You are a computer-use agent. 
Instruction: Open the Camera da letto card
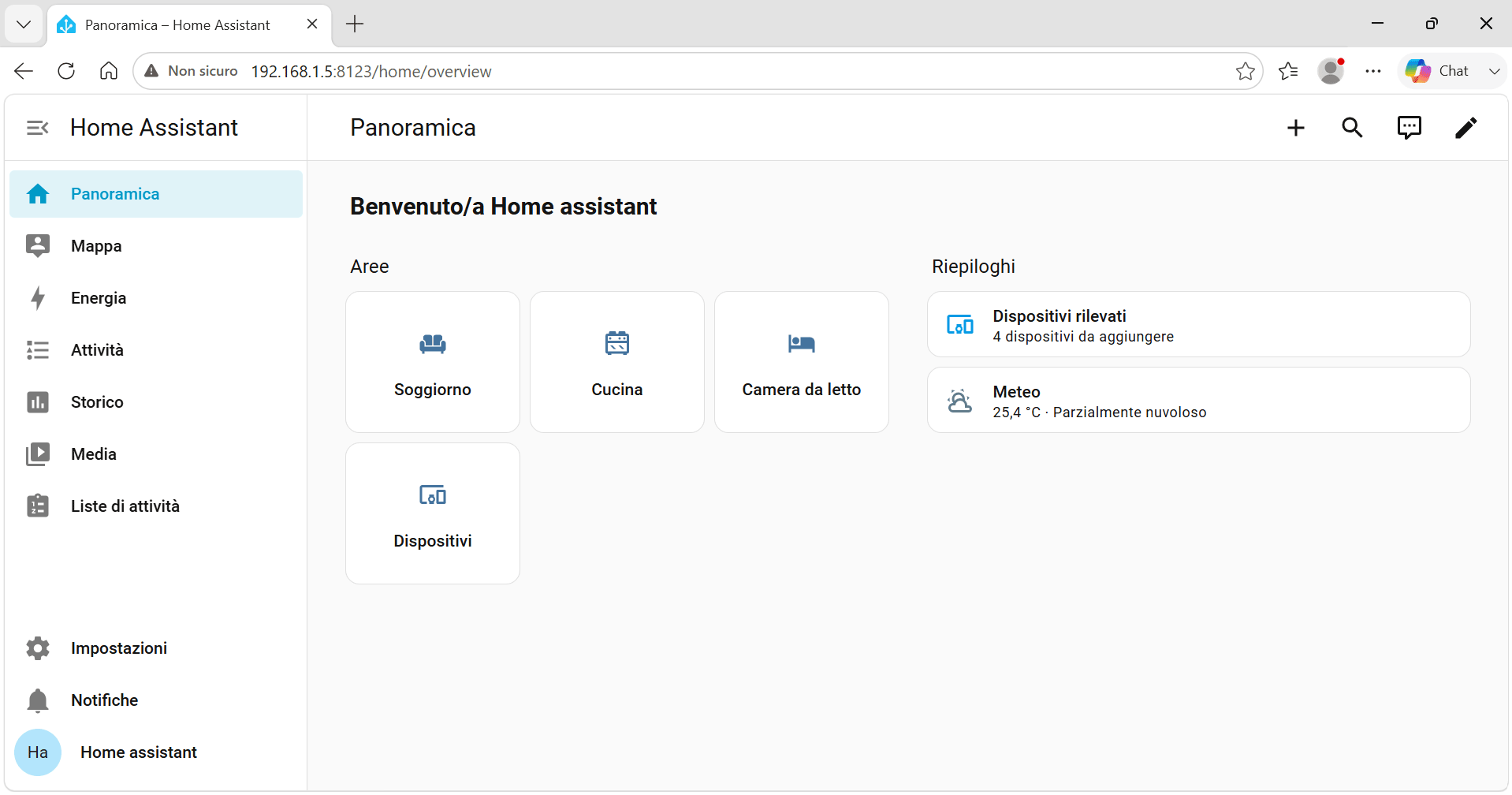[x=802, y=362]
